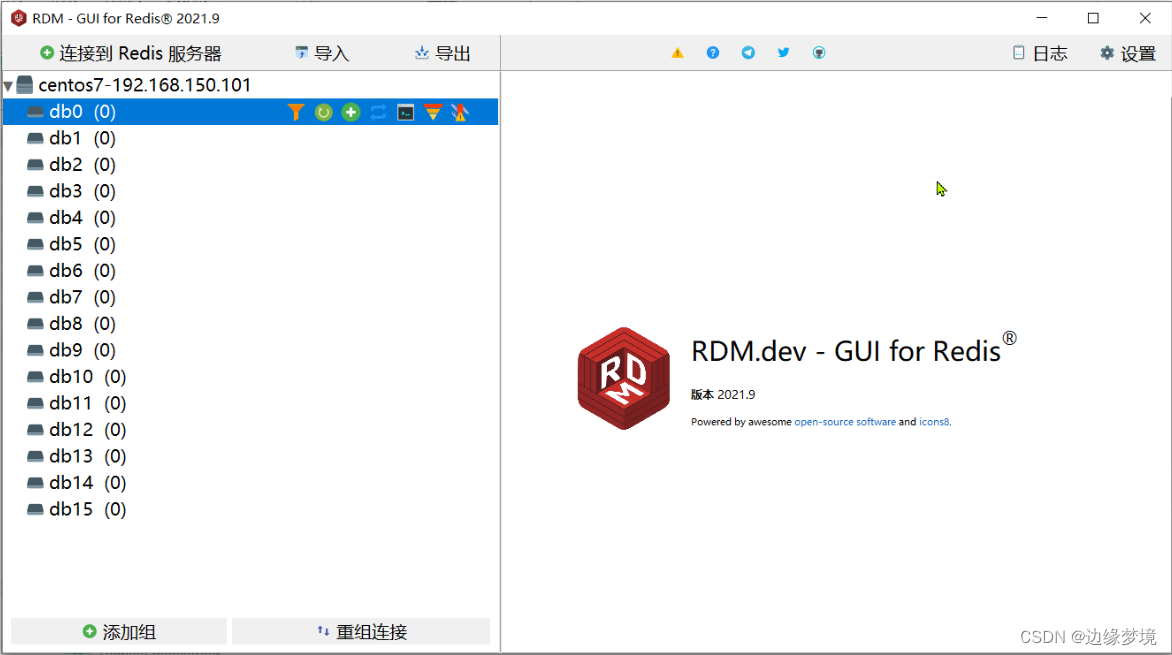
Task: Collapse the centos7-192.168.150.101 connection
Action: point(10,85)
